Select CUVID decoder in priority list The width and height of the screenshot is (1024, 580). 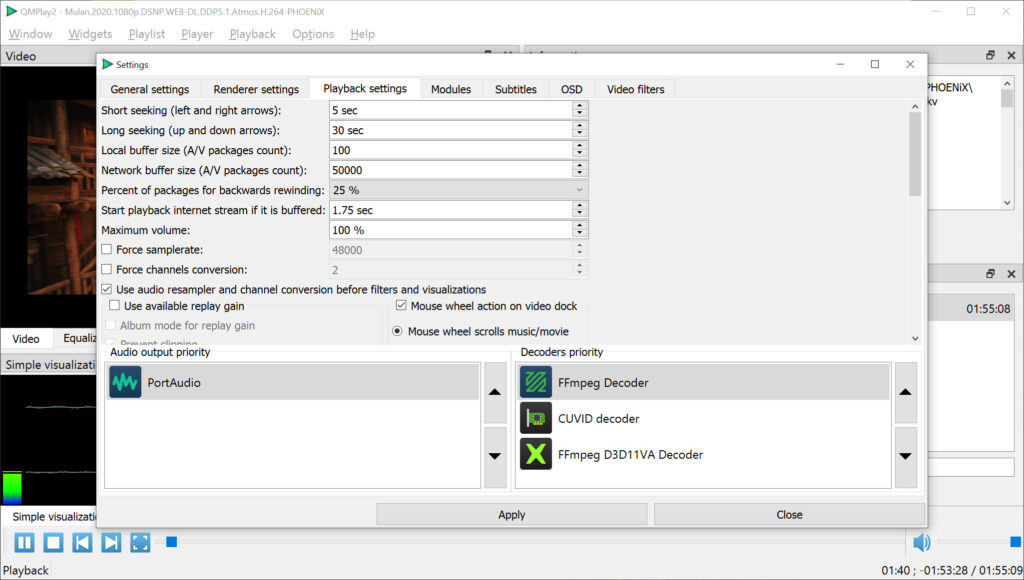pyautogui.click(x=703, y=418)
